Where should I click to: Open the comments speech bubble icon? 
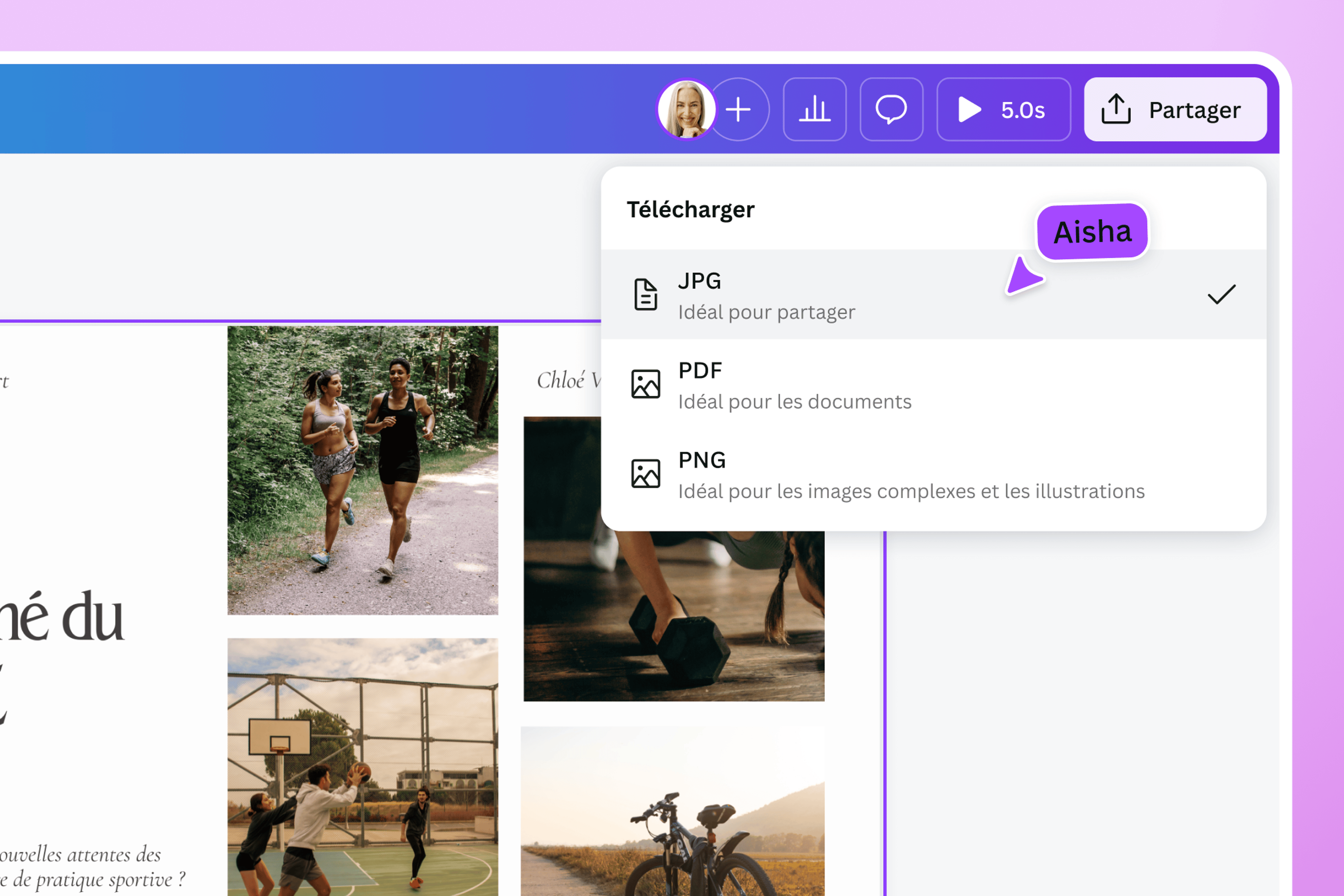pos(891,109)
